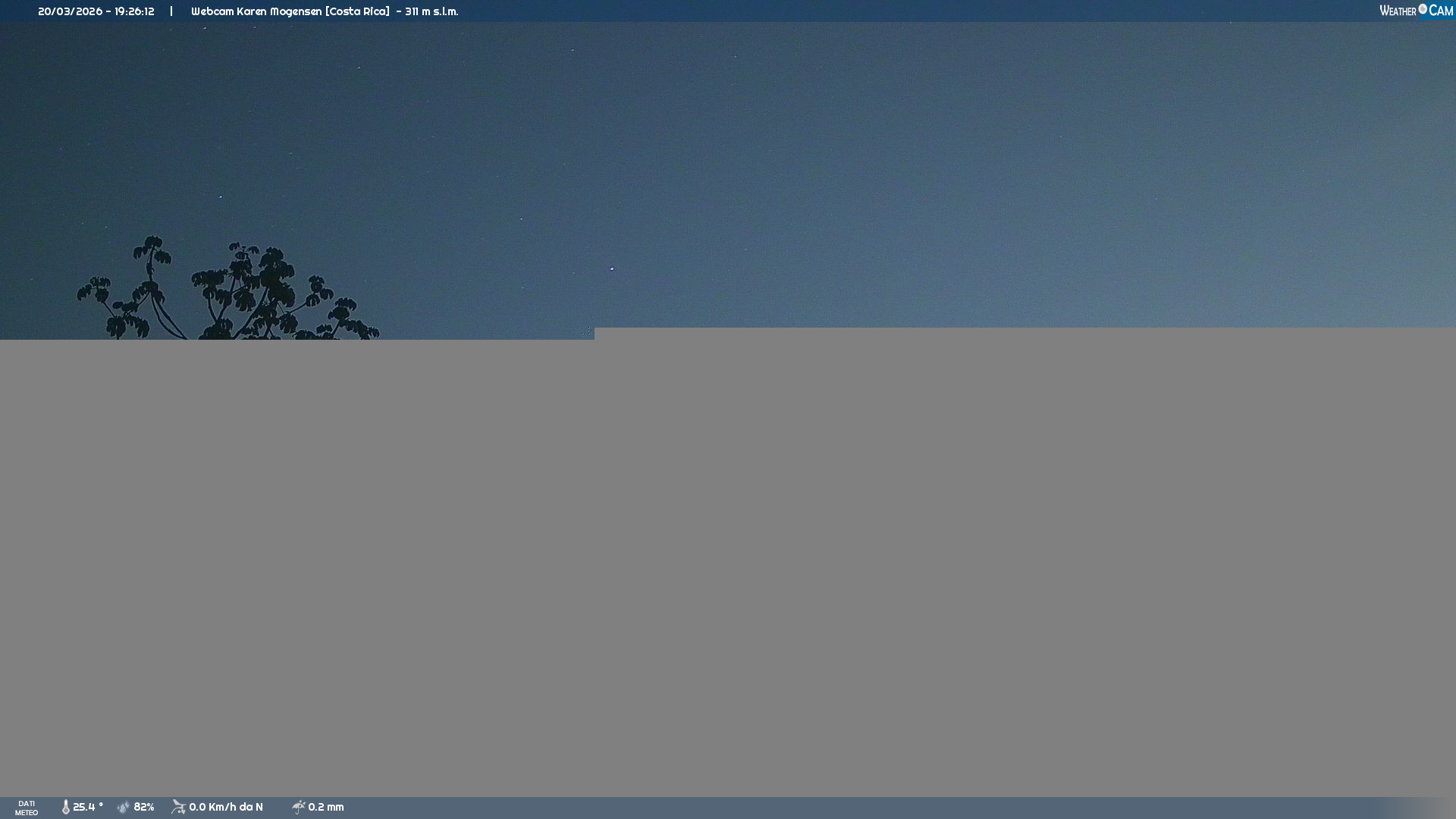The image size is (1456, 819).
Task: Click the 82% humidity value
Action: point(144,807)
